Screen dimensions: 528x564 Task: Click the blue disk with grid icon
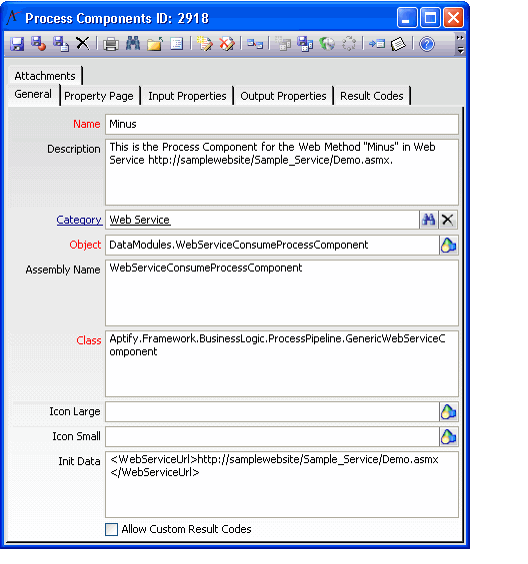coord(305,44)
